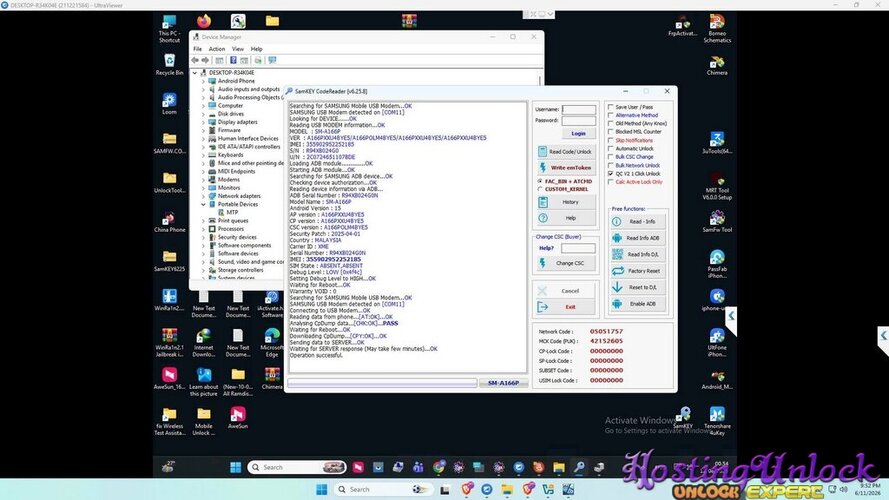Open SamFw Tool desktop icon
Viewport: 889px width, 500px height.
[717, 222]
